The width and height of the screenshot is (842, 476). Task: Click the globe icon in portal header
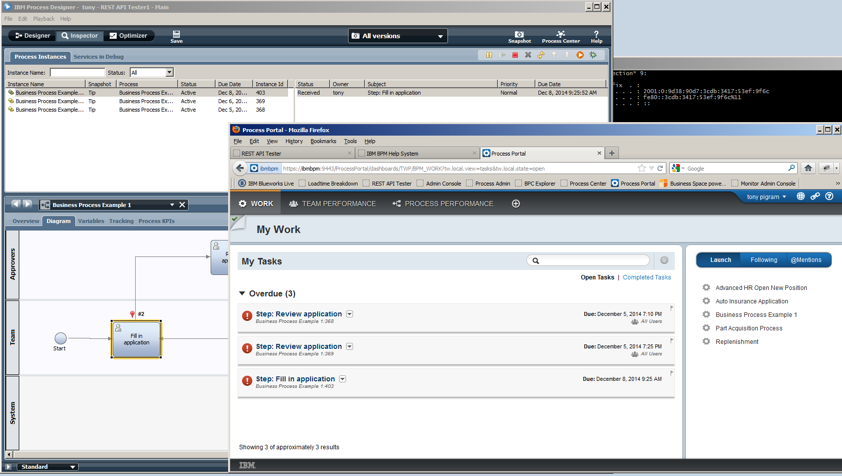point(801,197)
